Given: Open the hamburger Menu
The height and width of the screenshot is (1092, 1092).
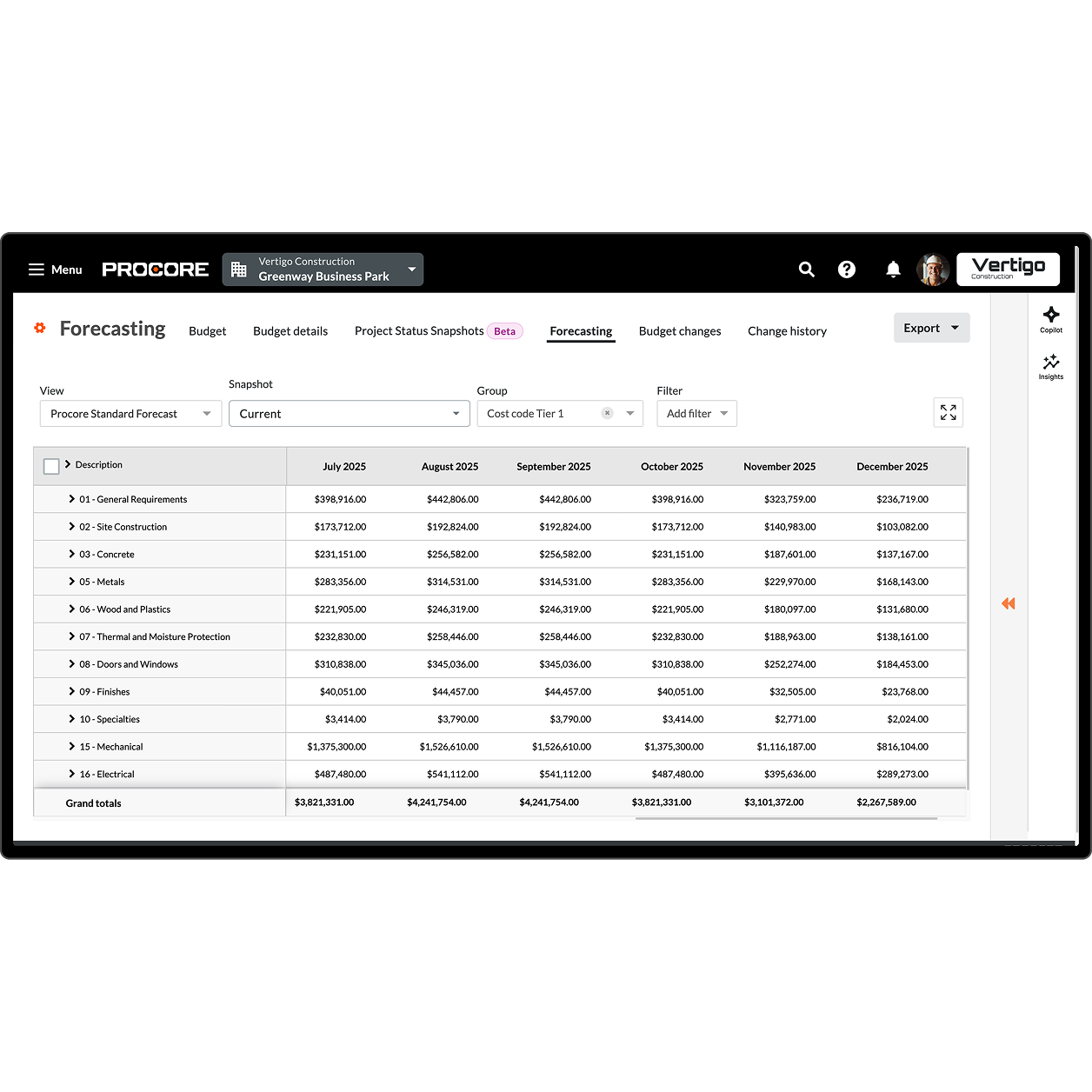Looking at the screenshot, I should 55,270.
